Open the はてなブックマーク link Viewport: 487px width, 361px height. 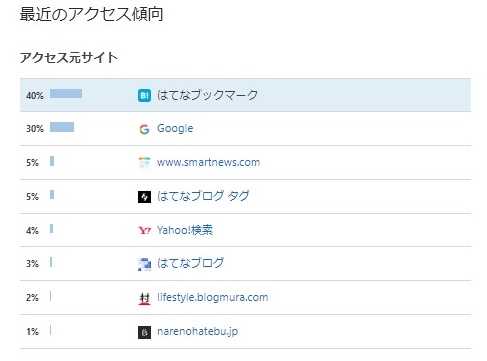[x=207, y=95]
